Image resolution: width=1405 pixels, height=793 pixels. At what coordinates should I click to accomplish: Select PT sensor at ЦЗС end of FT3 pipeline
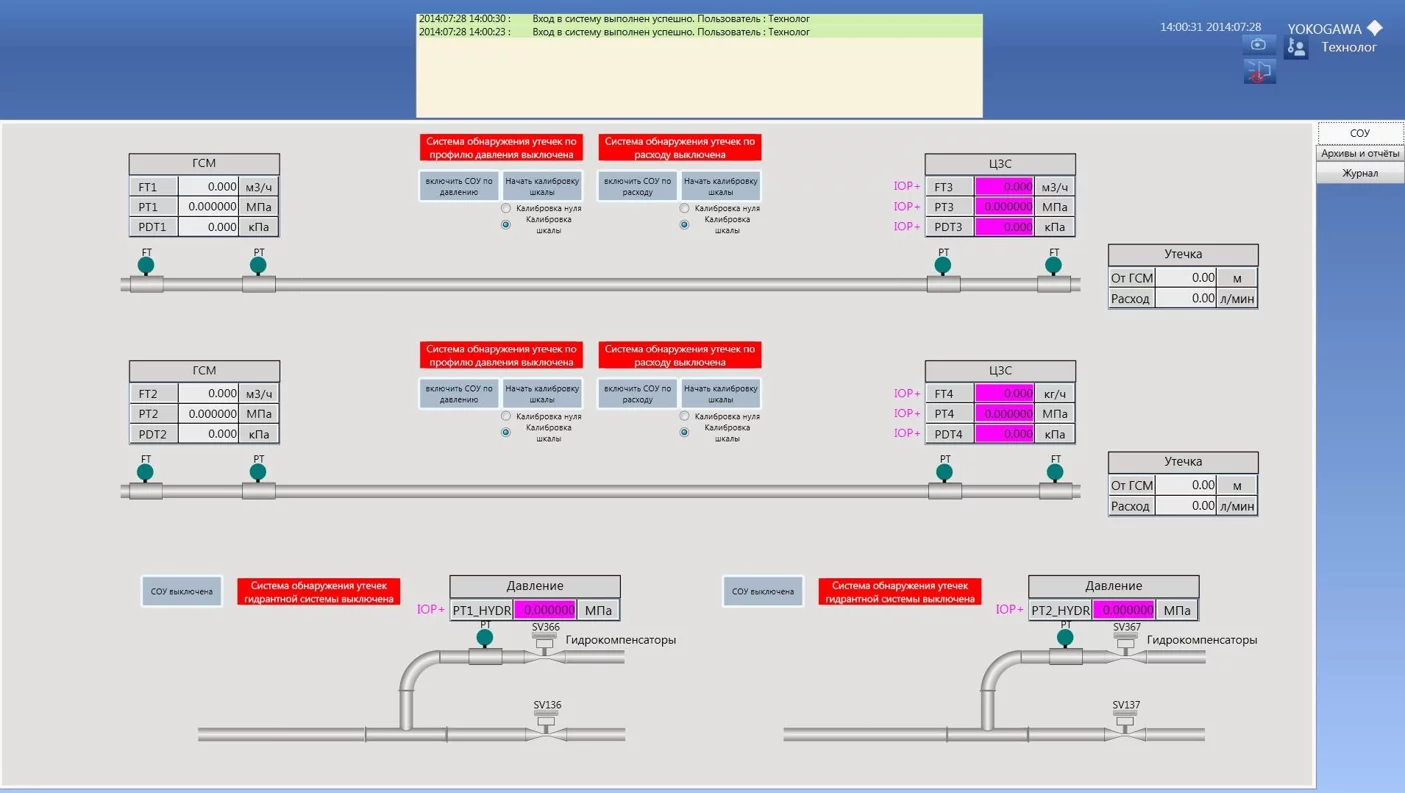[x=943, y=265]
